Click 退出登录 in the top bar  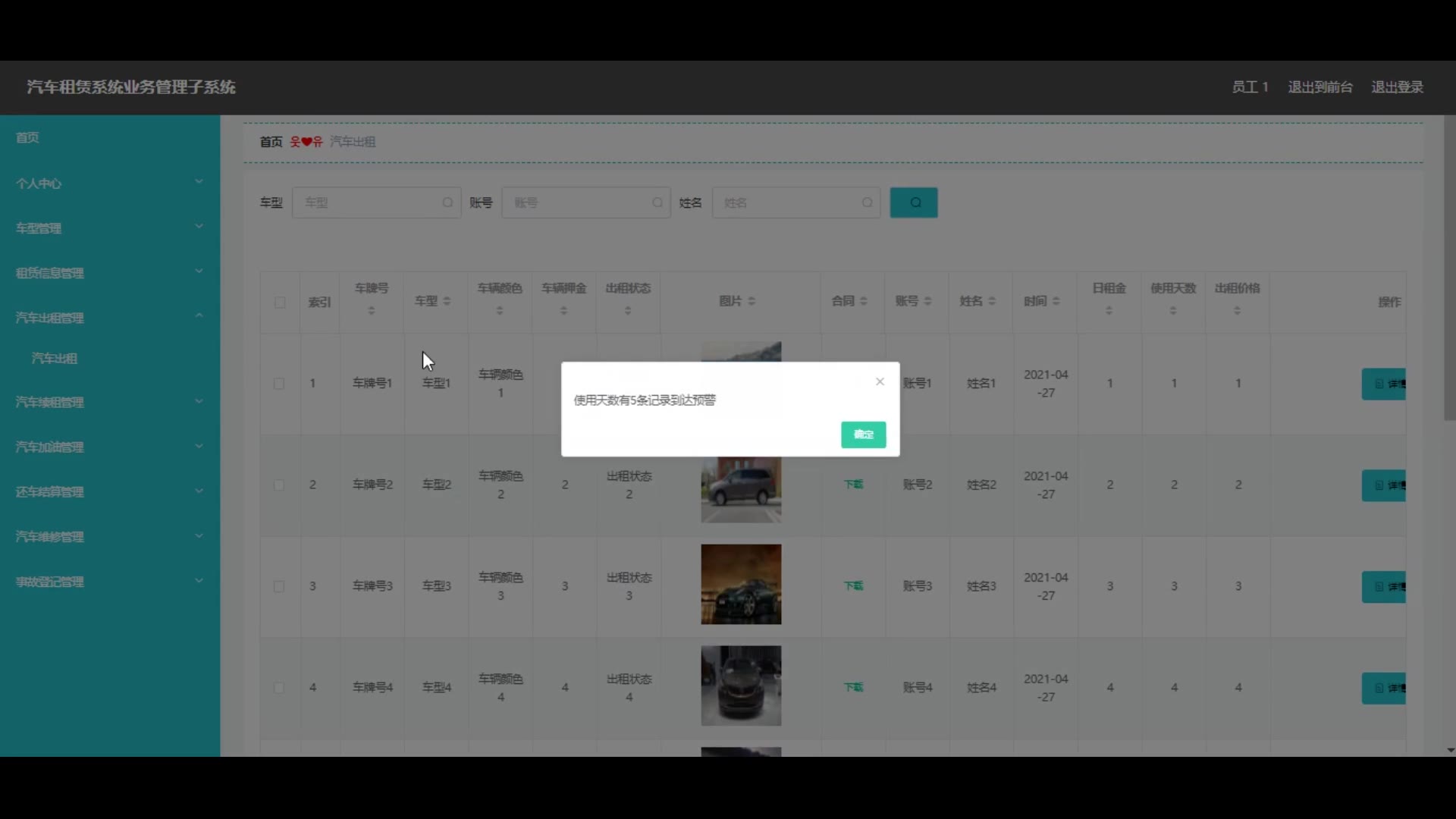pyautogui.click(x=1397, y=86)
